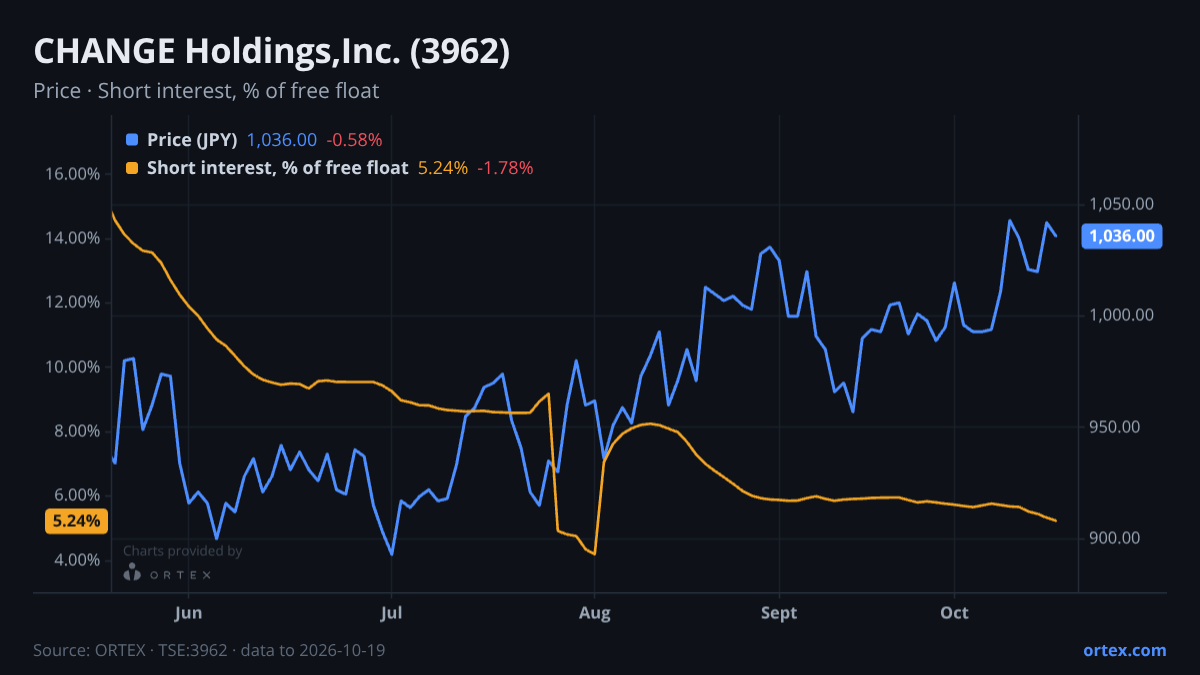Click the 6.00% left axis label

coord(77,496)
